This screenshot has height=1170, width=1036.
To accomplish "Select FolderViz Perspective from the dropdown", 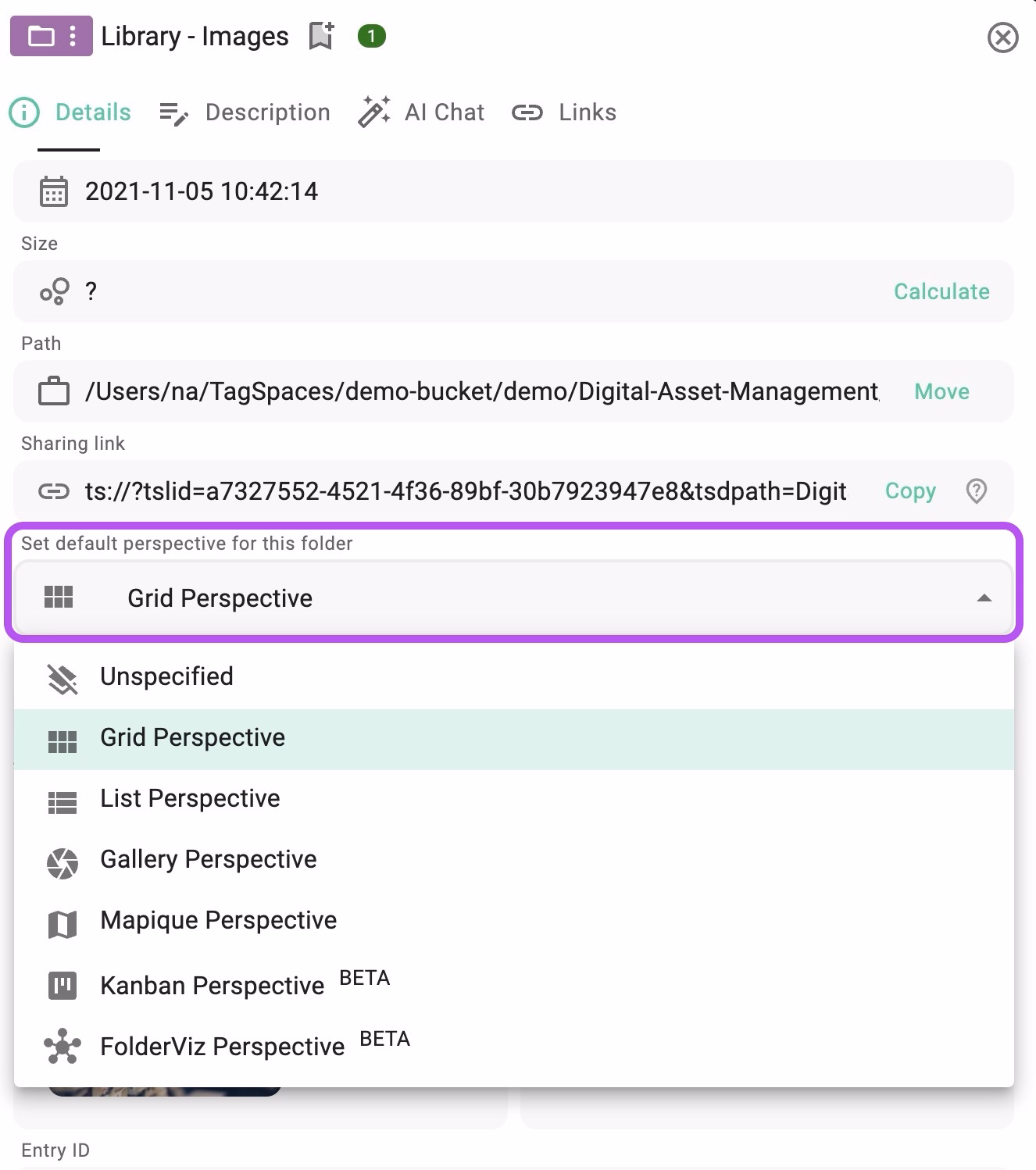I will [x=221, y=1046].
